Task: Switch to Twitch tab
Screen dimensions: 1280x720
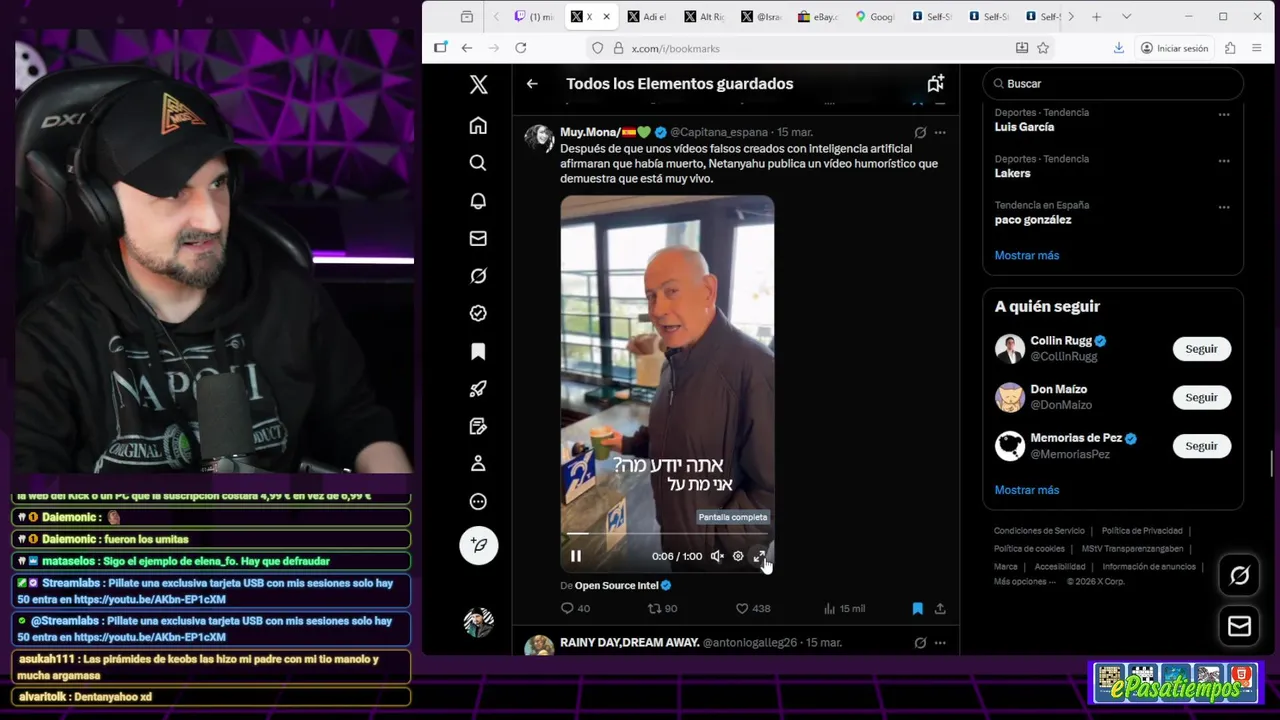Action: click(x=534, y=17)
